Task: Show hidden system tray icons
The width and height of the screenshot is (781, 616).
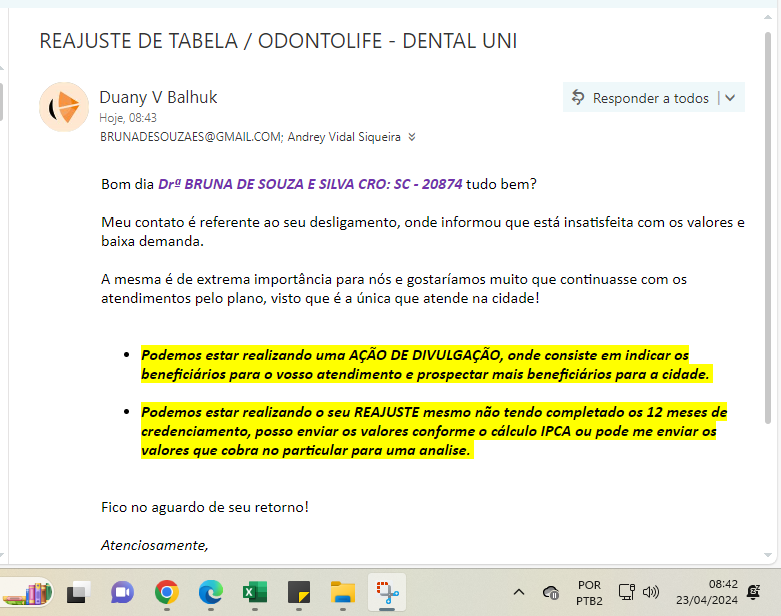Action: coord(519,593)
